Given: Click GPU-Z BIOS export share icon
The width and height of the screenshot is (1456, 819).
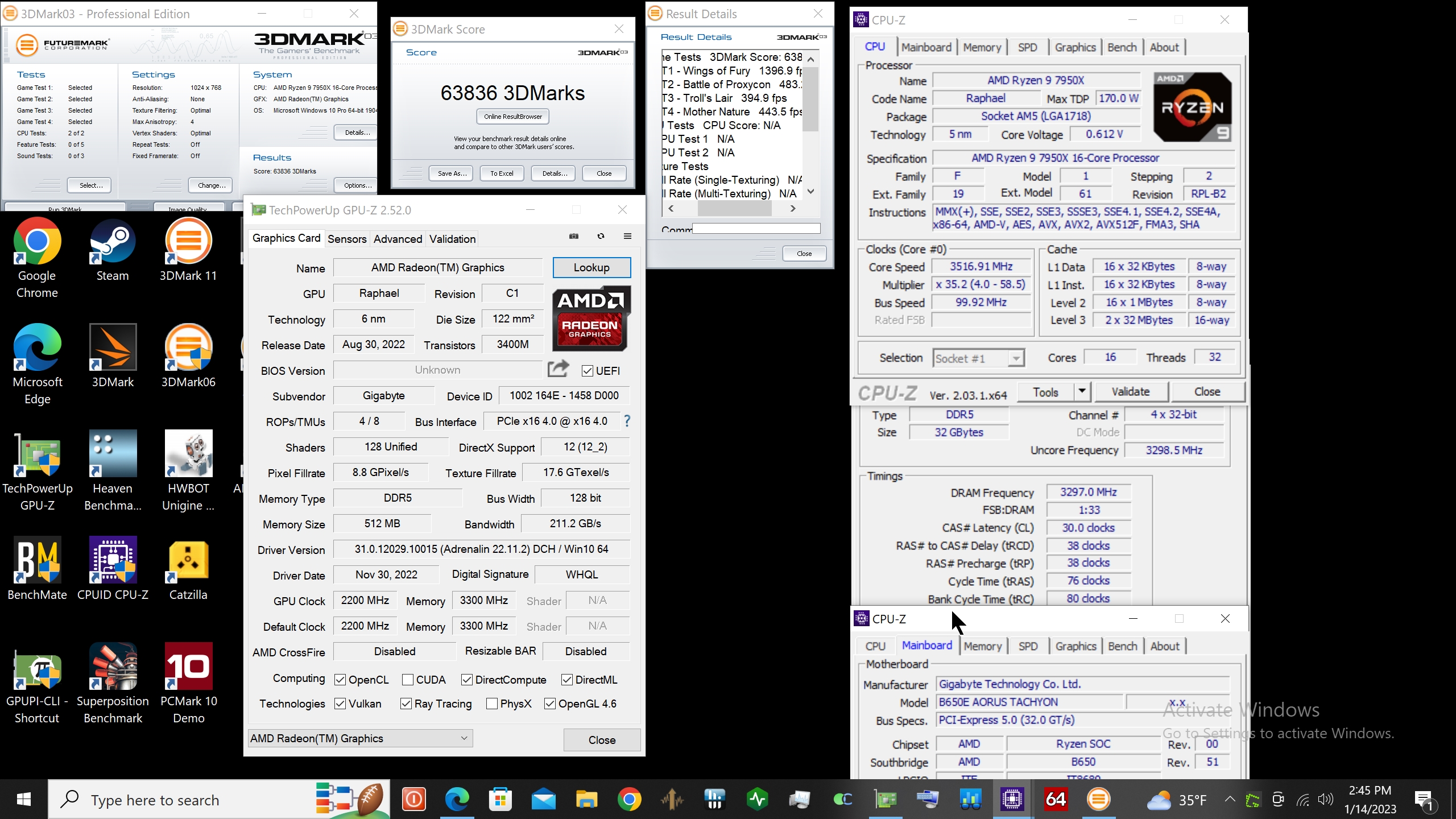Looking at the screenshot, I should point(558,369).
